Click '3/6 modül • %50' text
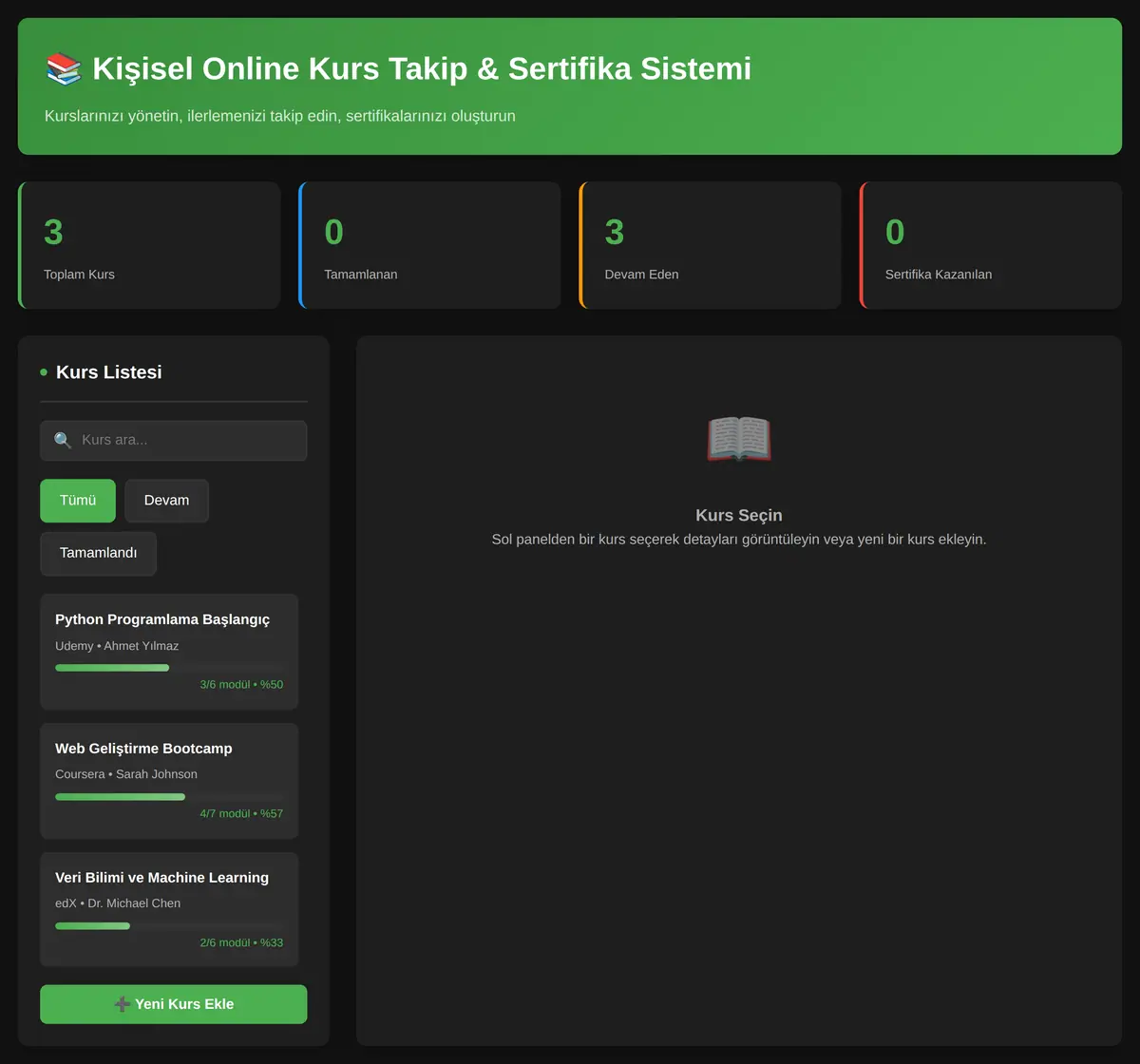The height and width of the screenshot is (1064, 1140). coord(241,685)
